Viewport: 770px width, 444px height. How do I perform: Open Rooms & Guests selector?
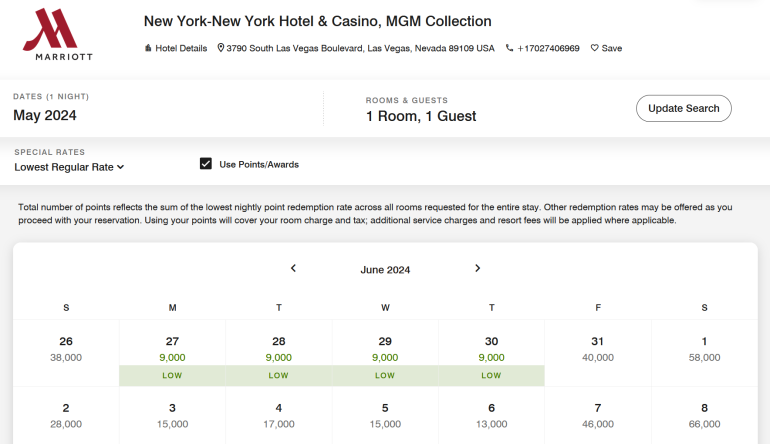[420, 116]
